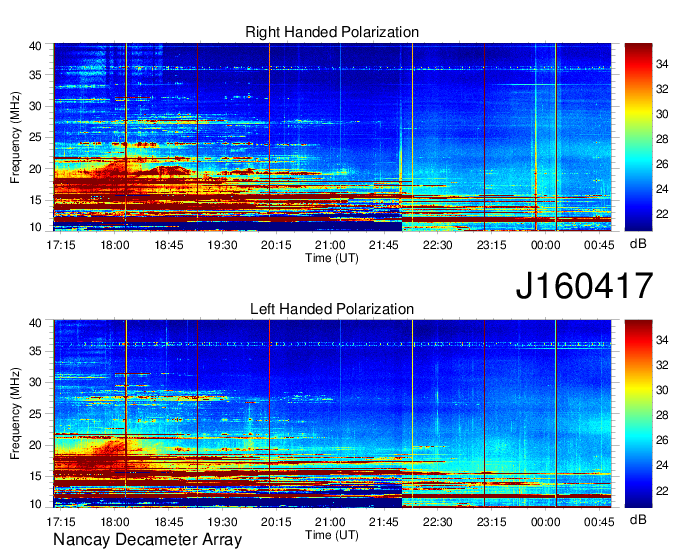
Task: Click the 22 value on Right Handed colorbar
Action: 662,214
